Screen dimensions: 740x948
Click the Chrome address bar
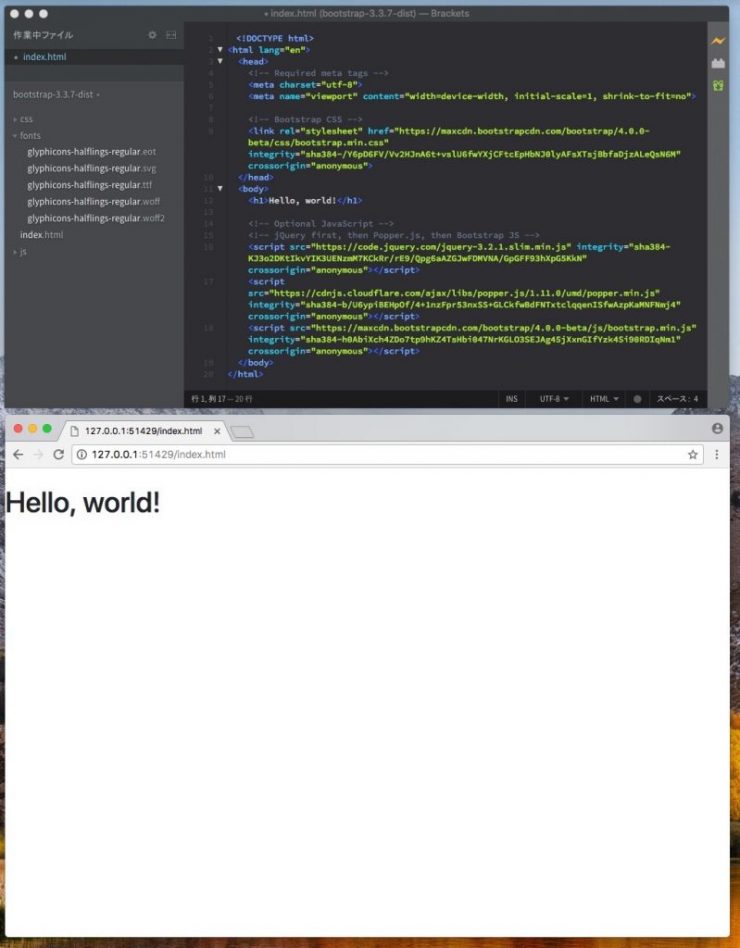(380, 454)
